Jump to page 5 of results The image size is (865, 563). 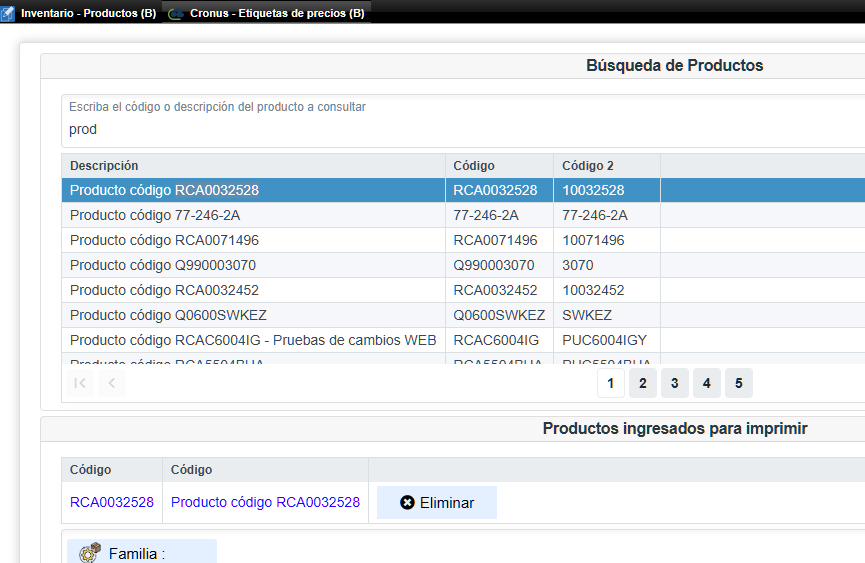click(x=738, y=383)
